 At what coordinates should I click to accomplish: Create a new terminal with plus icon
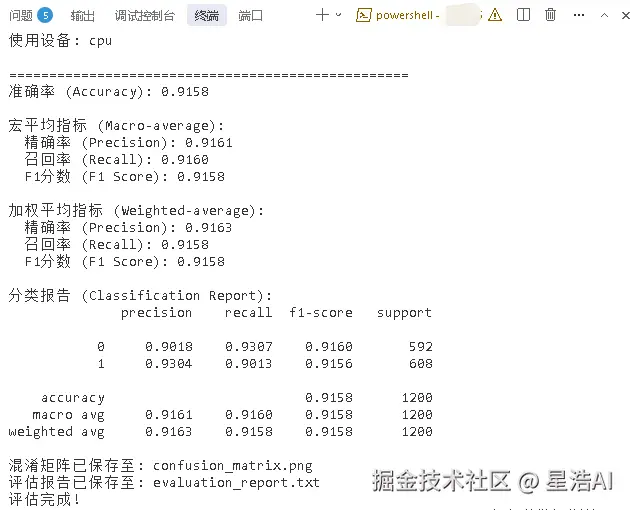click(x=322, y=15)
